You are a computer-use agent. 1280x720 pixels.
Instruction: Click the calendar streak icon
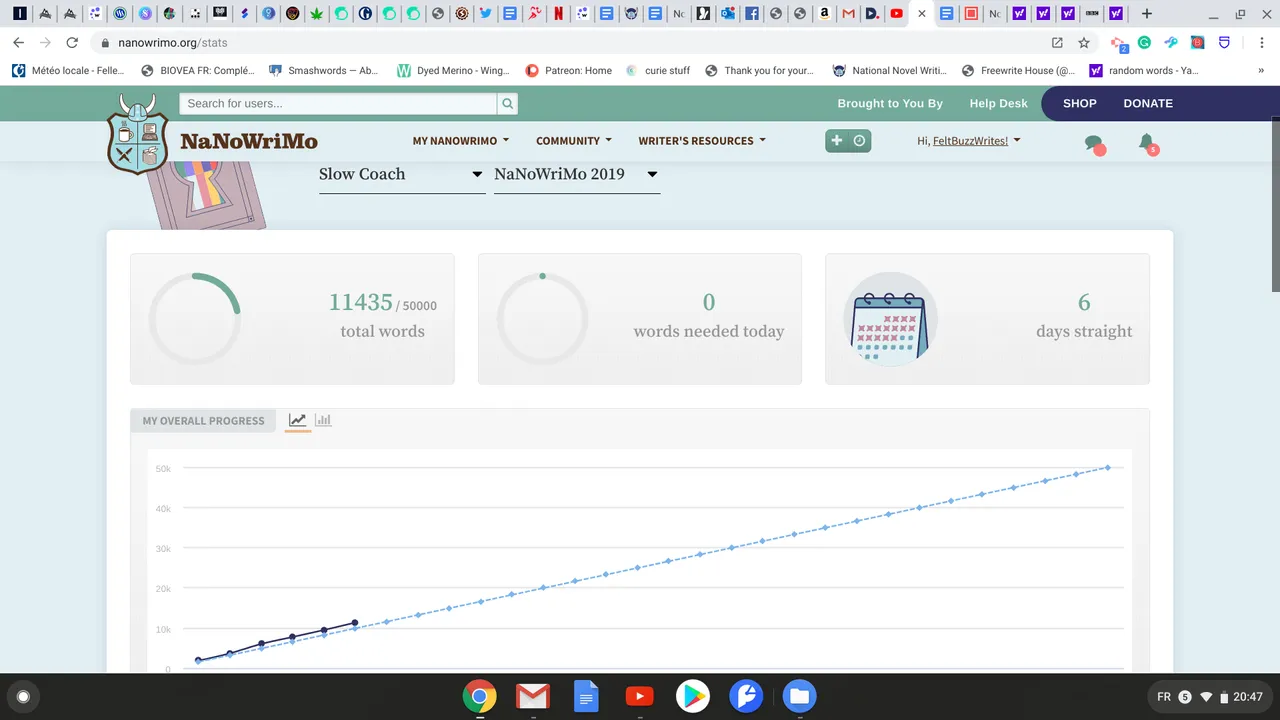(x=890, y=318)
